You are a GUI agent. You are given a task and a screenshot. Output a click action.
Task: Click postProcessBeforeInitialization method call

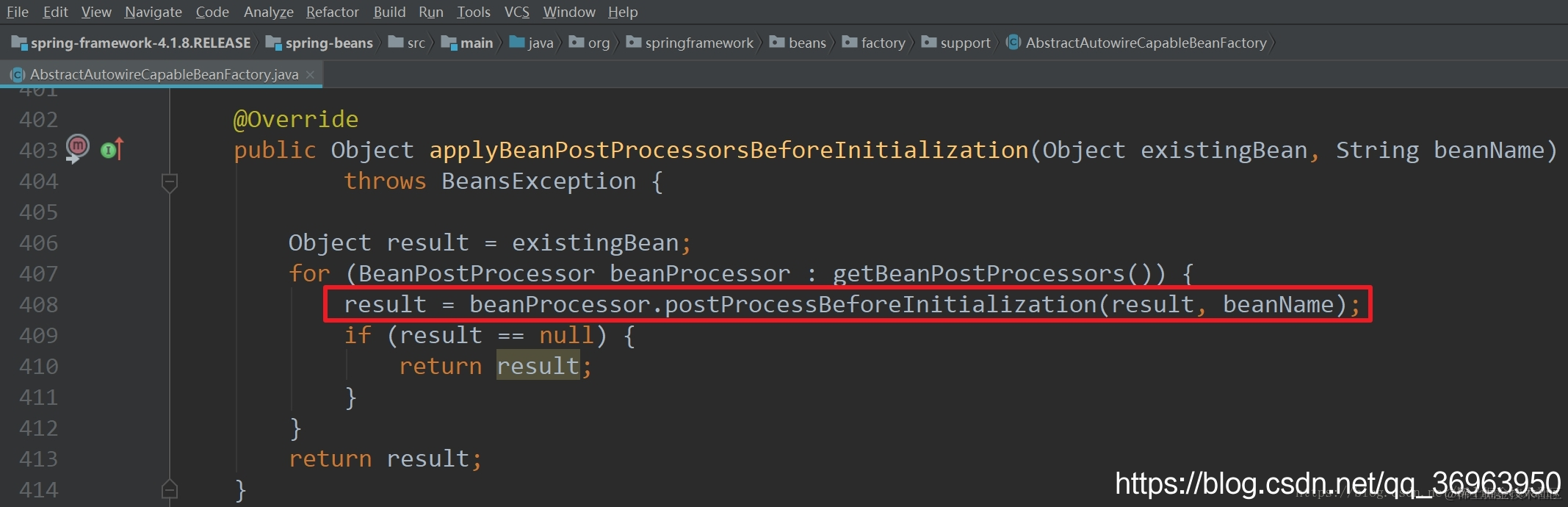(881, 304)
